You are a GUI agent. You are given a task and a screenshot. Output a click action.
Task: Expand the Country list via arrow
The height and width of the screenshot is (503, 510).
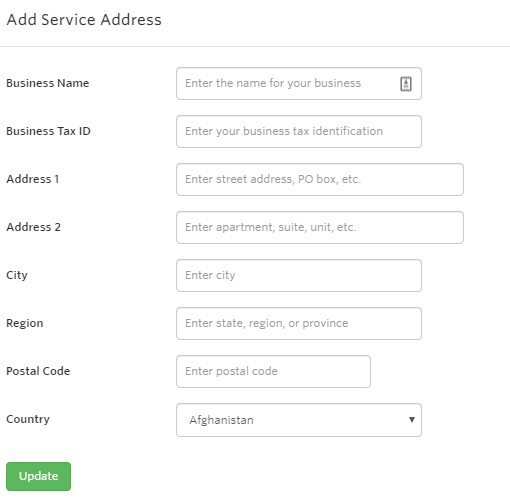(412, 420)
